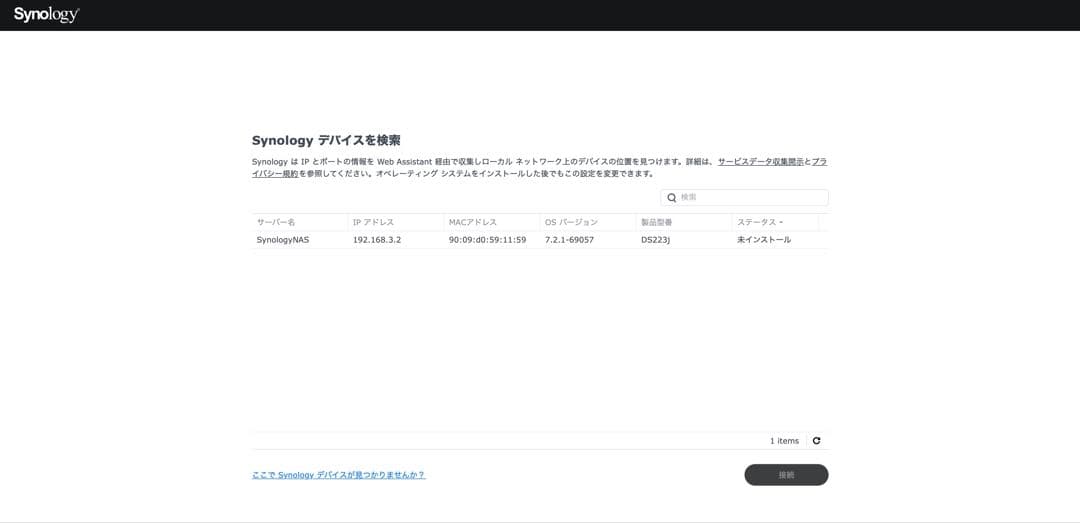Sort by OS バージョン column header
The height and width of the screenshot is (523, 1080).
tap(588, 223)
